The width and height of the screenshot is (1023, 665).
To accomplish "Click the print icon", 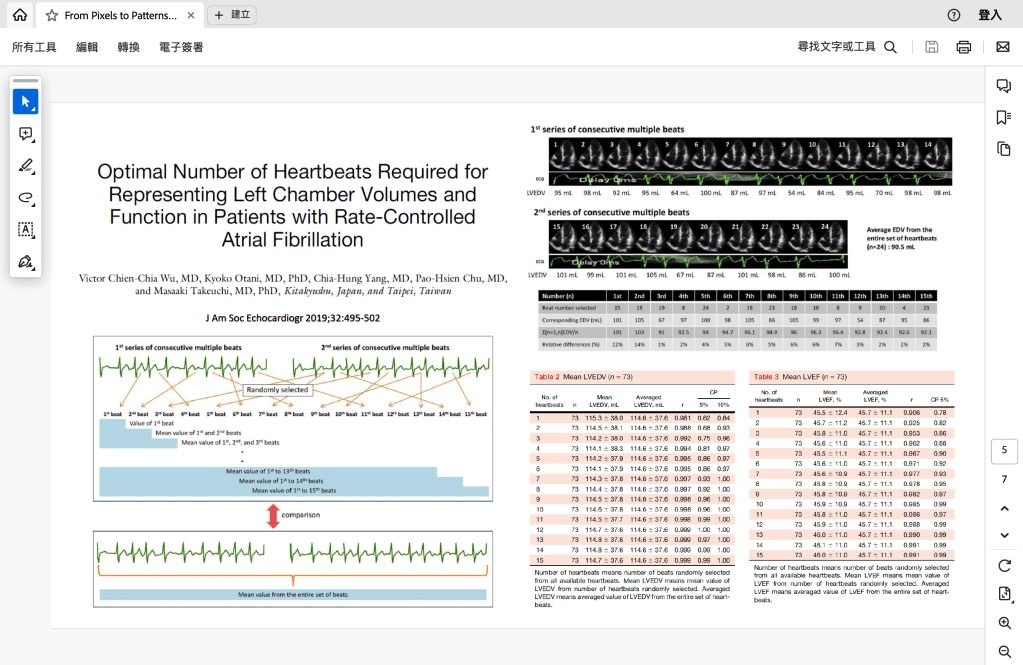I will click(x=964, y=47).
